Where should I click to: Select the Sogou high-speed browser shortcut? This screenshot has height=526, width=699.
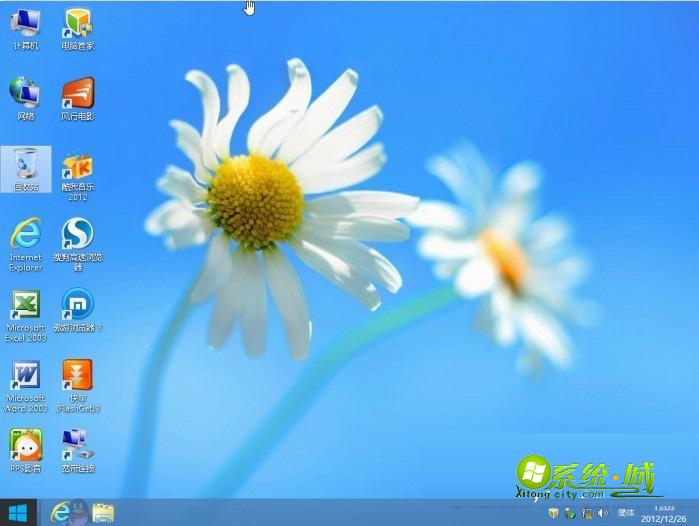coord(78,244)
